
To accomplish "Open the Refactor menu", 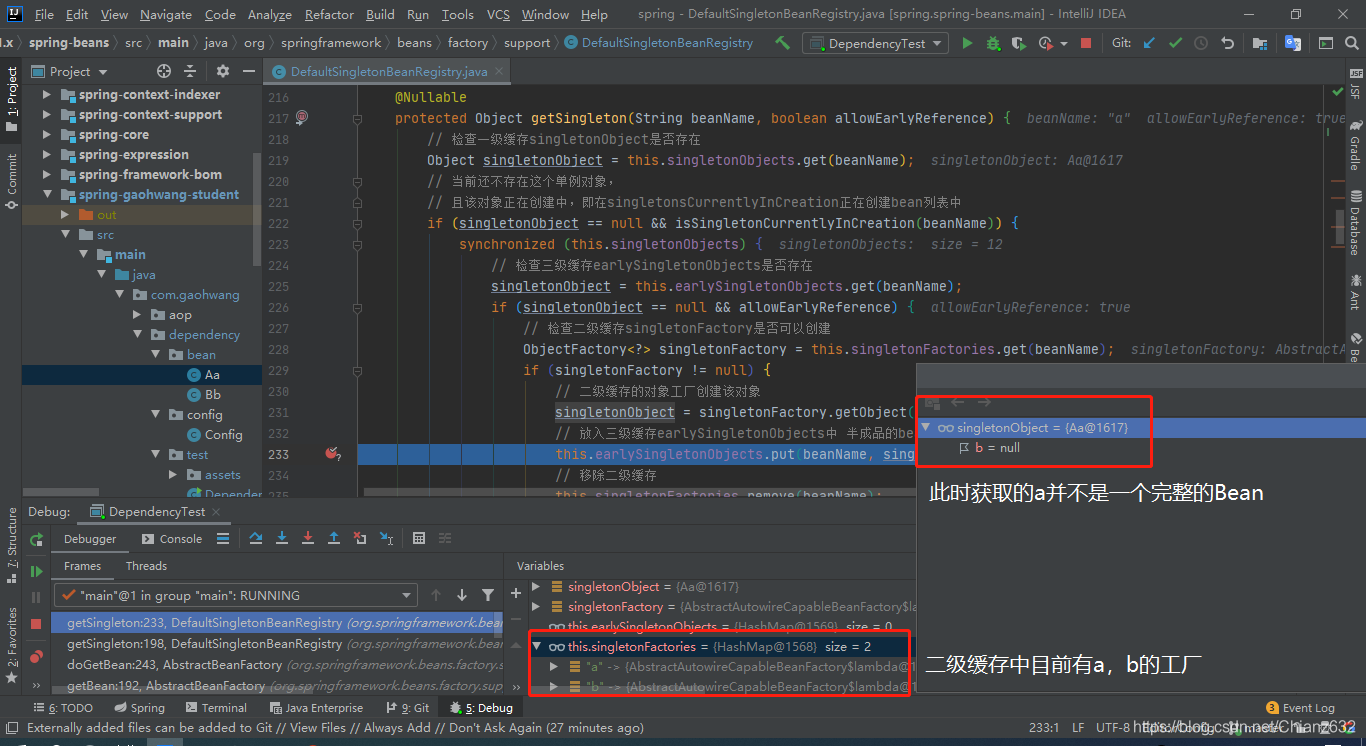I will 329,14.
